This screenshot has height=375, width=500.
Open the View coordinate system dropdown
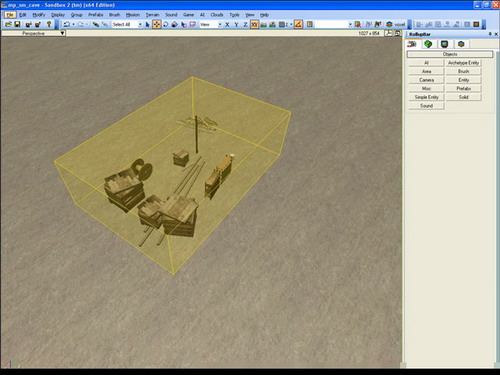(x=220, y=24)
